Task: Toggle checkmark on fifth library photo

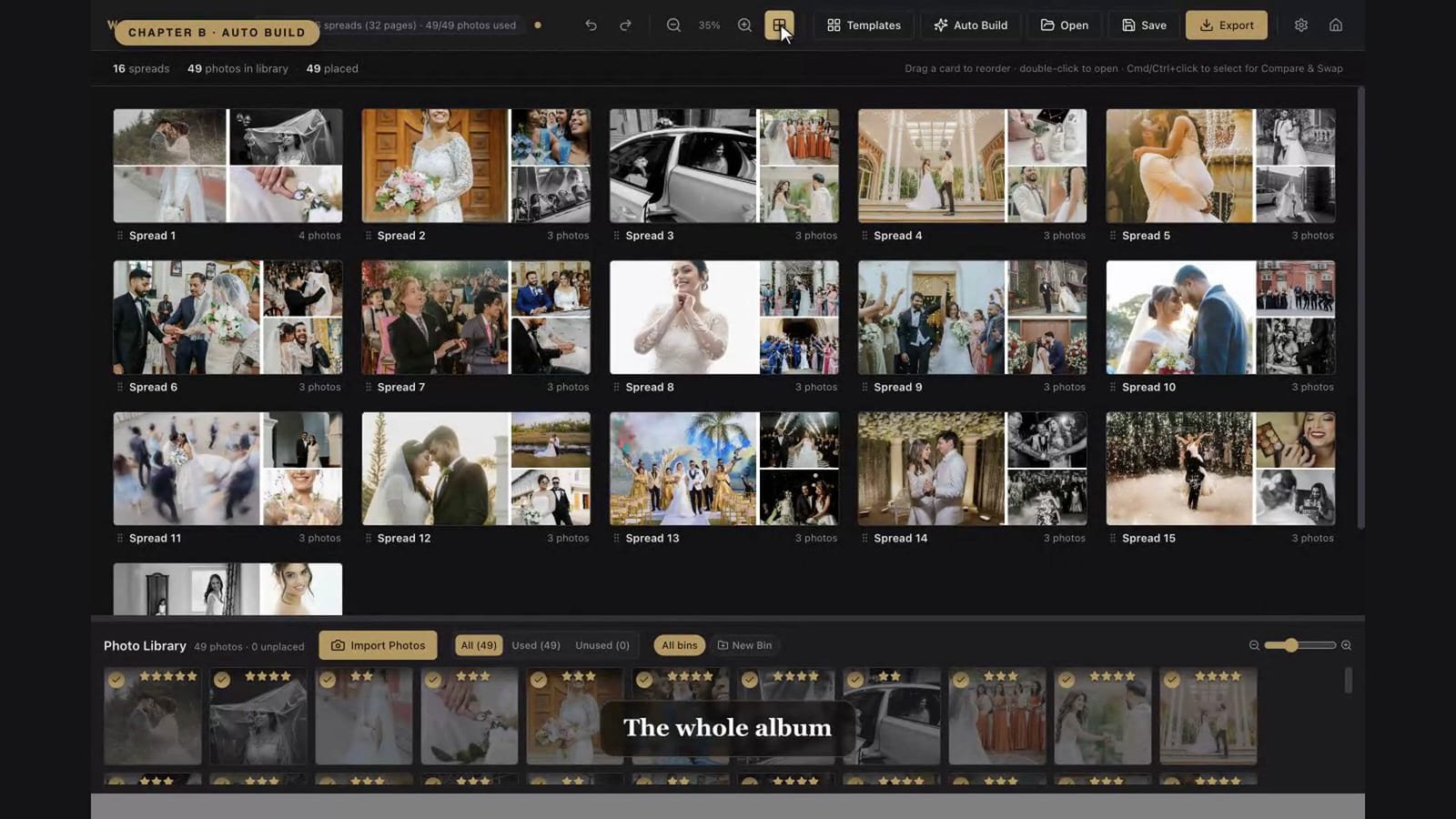Action: (539, 680)
